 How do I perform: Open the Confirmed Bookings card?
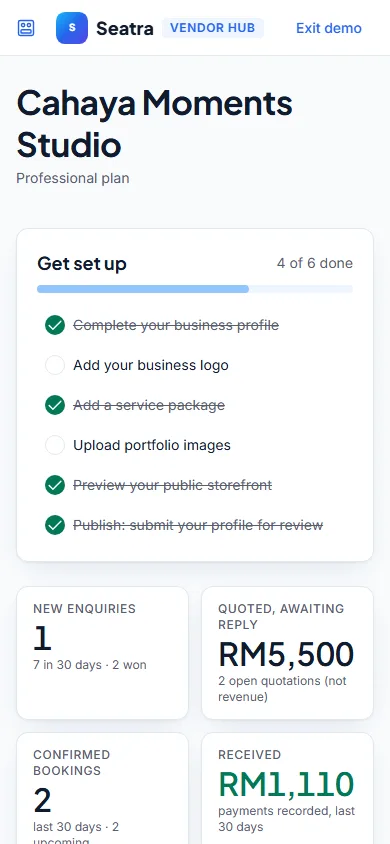point(103,789)
